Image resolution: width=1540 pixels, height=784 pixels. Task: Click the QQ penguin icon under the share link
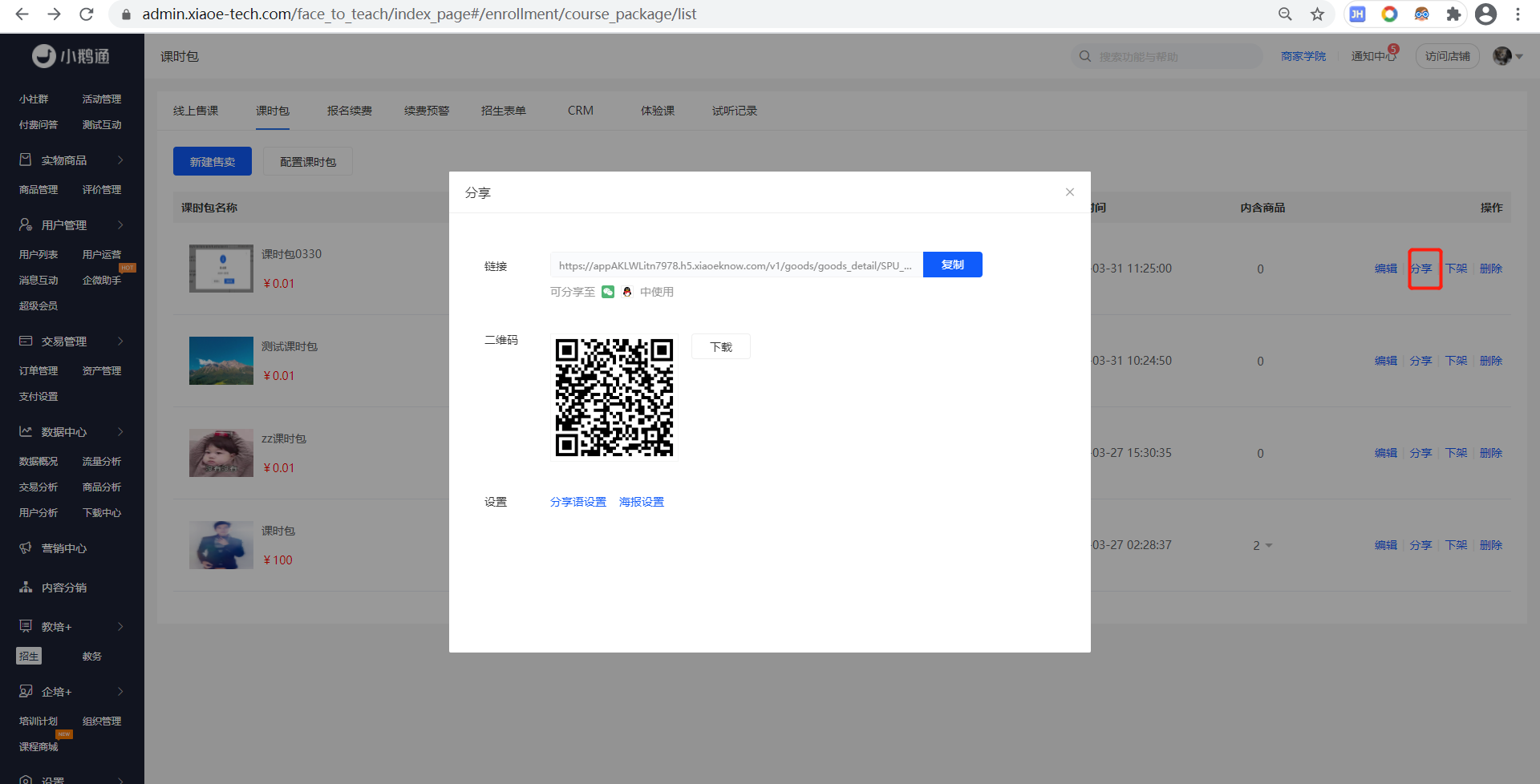pos(627,292)
